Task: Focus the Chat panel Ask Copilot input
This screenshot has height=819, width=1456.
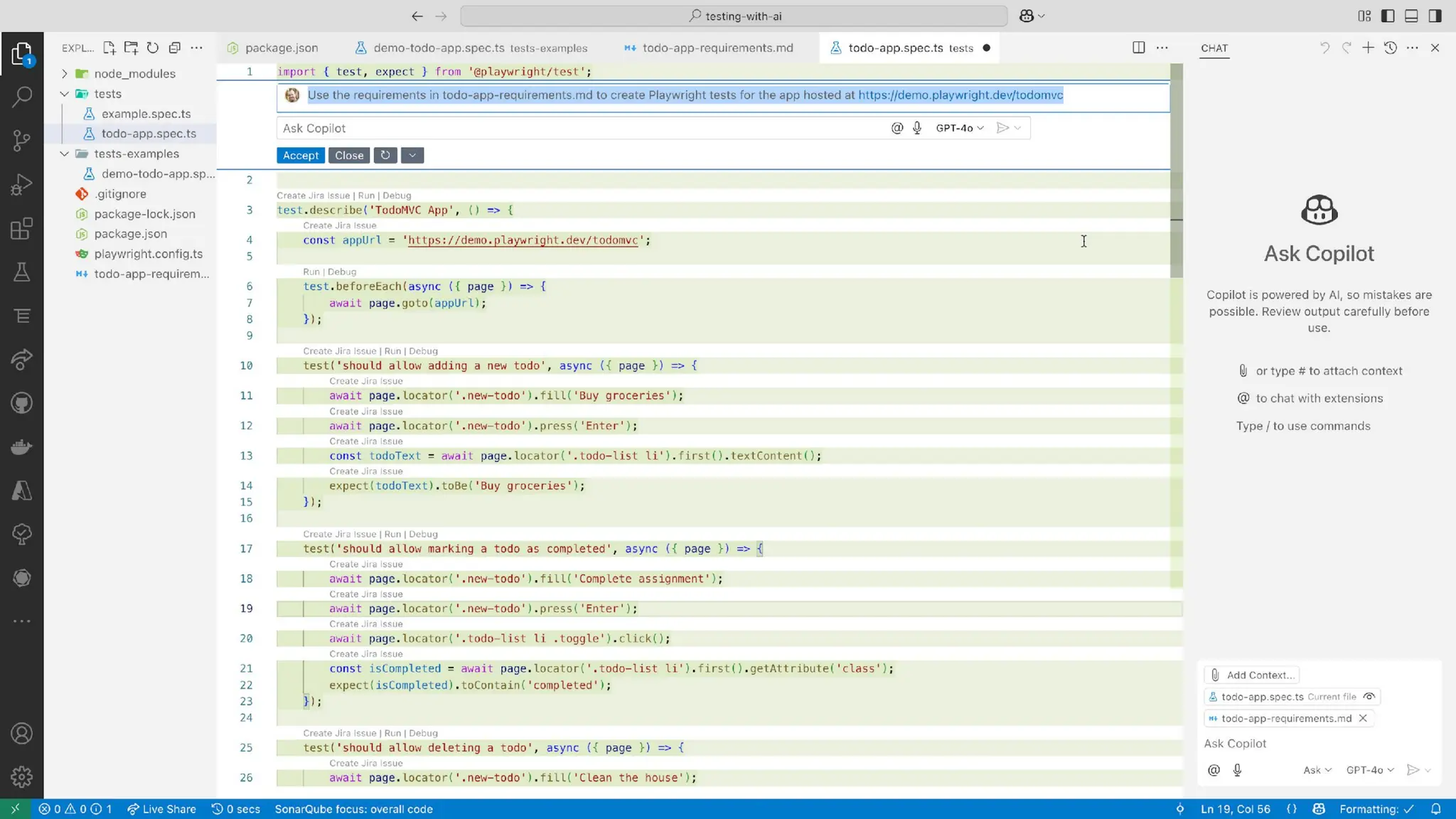Action: click(x=1319, y=743)
